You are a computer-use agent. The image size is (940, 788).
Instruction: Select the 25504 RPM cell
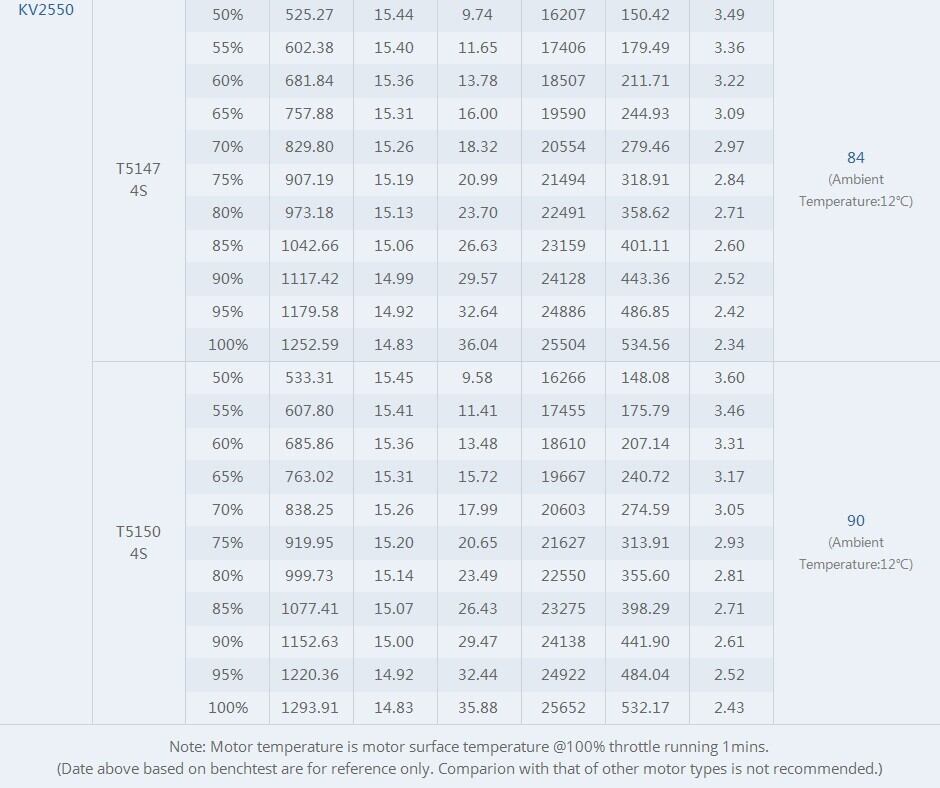pos(563,345)
